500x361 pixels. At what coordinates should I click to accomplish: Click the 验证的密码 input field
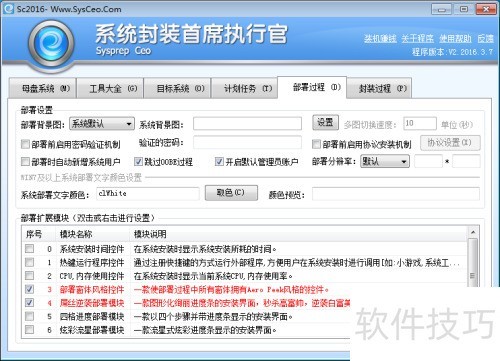tap(247, 142)
